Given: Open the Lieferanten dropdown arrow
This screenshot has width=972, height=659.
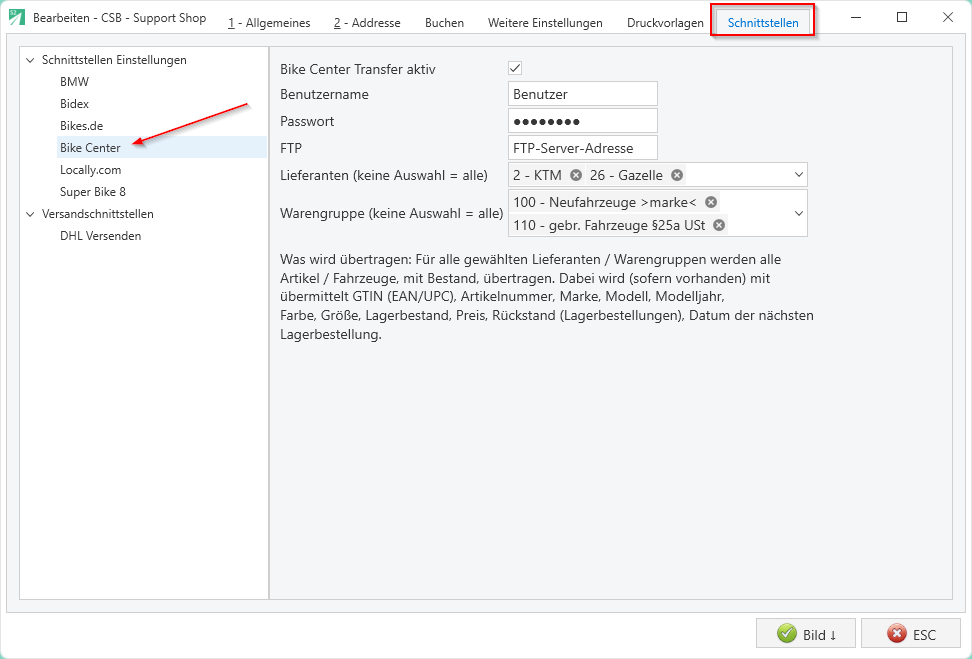Looking at the screenshot, I should point(798,175).
